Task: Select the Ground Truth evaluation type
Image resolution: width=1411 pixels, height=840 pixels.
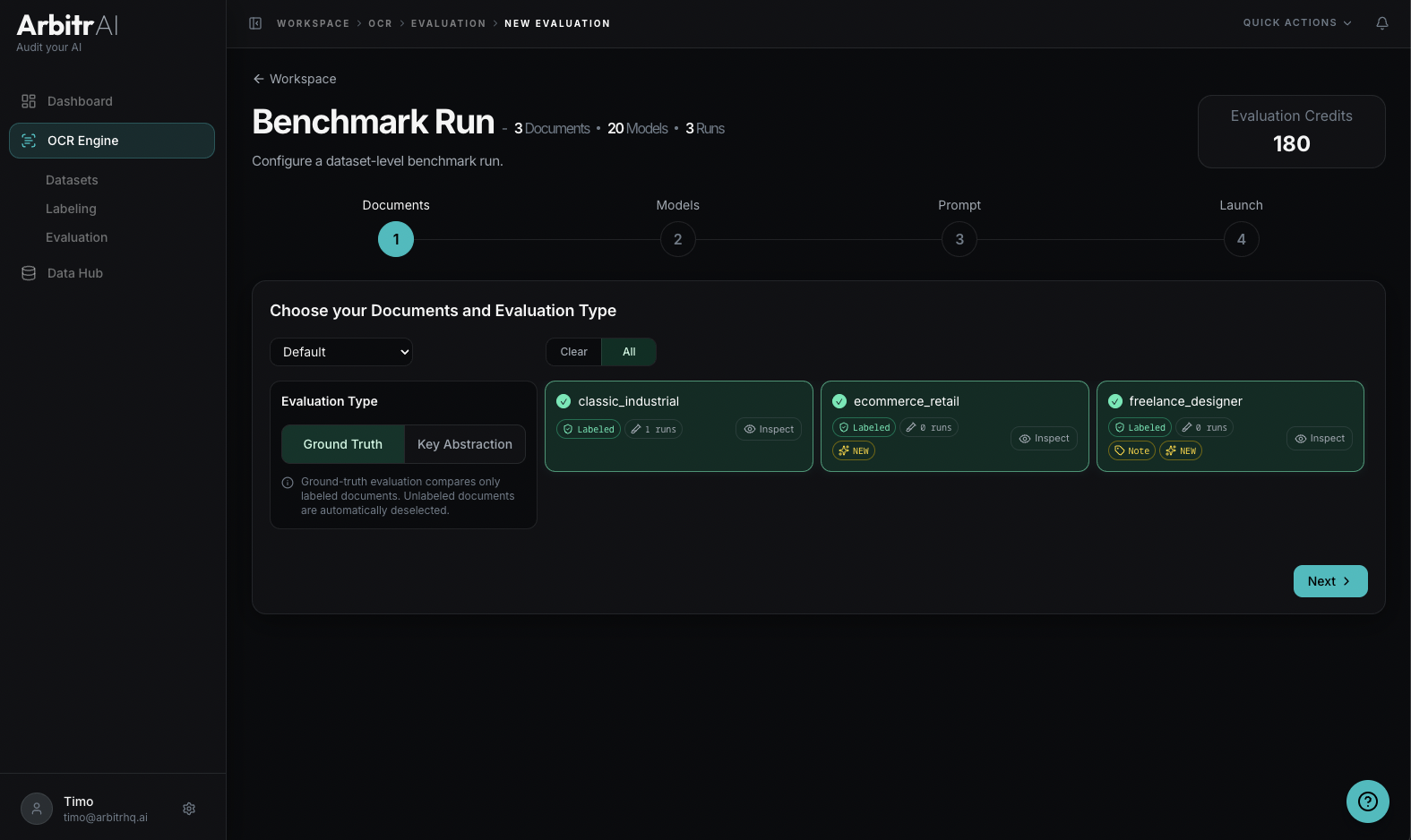Action: (342, 444)
